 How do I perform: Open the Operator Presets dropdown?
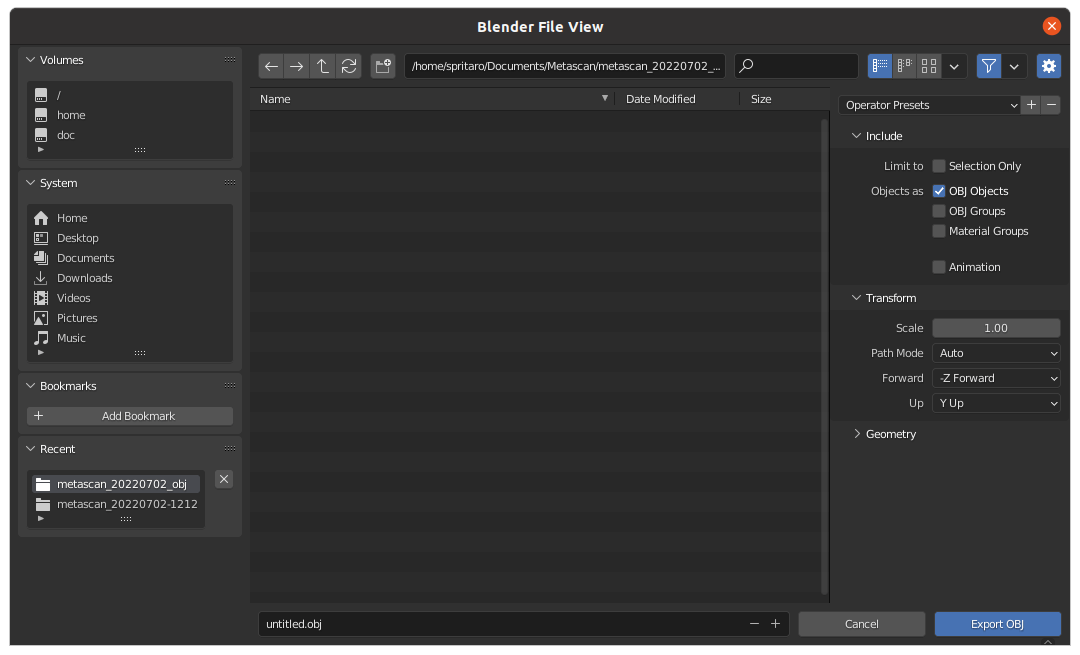pyautogui.click(x=929, y=105)
